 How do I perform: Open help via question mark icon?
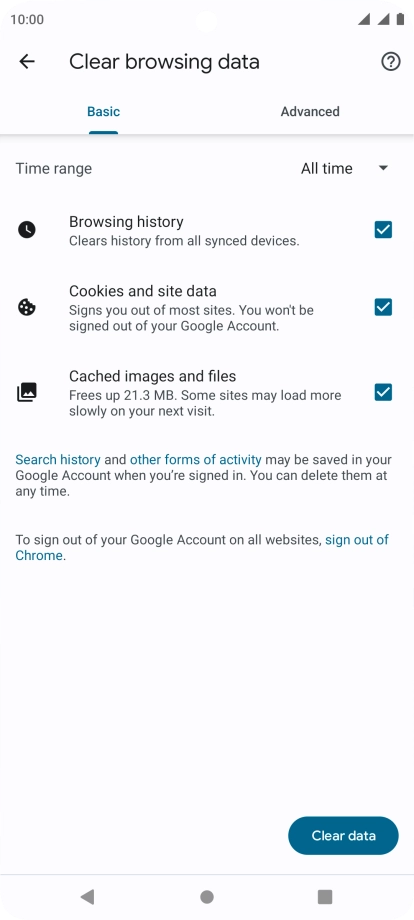(391, 62)
